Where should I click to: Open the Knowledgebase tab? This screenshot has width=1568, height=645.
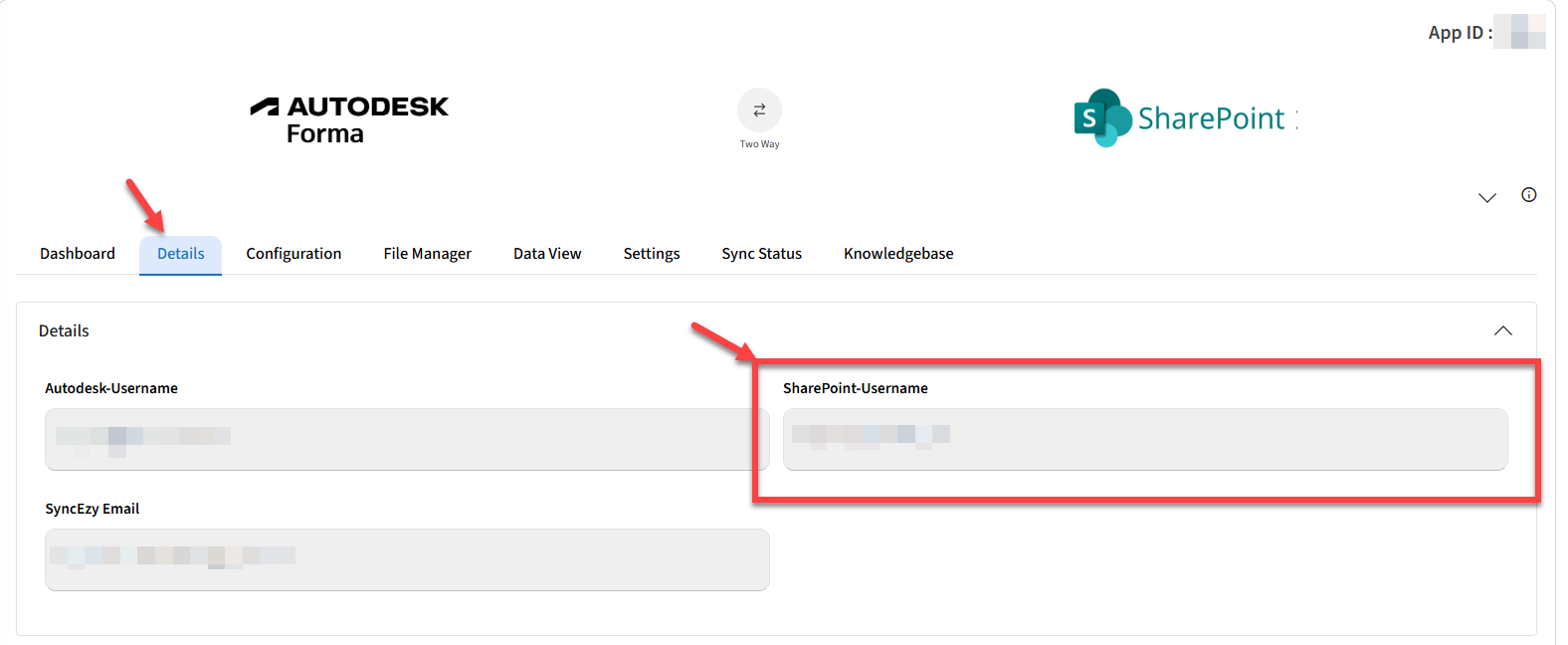click(x=898, y=254)
